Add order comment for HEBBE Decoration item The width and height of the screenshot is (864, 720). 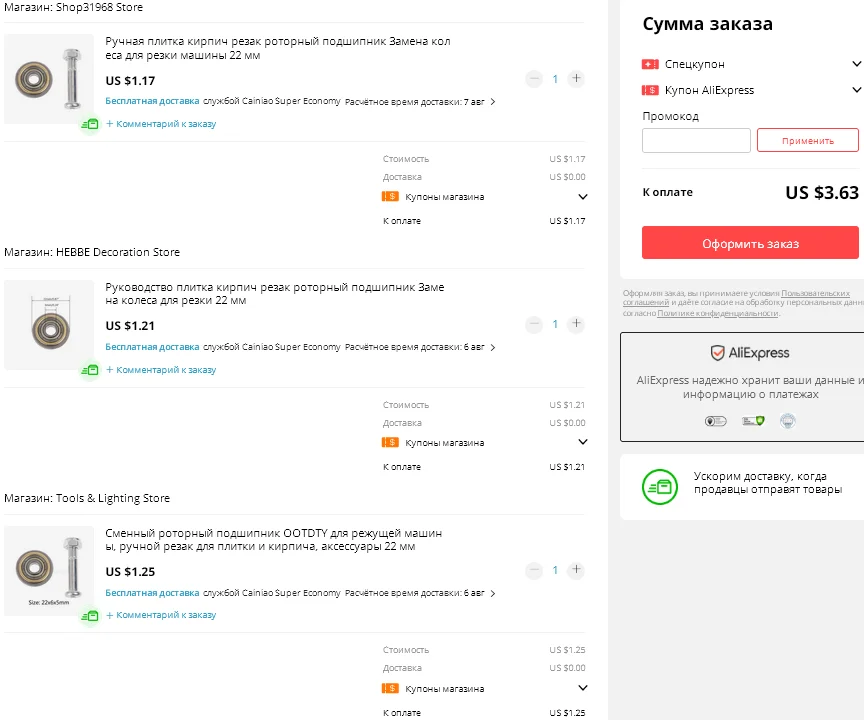tap(161, 370)
